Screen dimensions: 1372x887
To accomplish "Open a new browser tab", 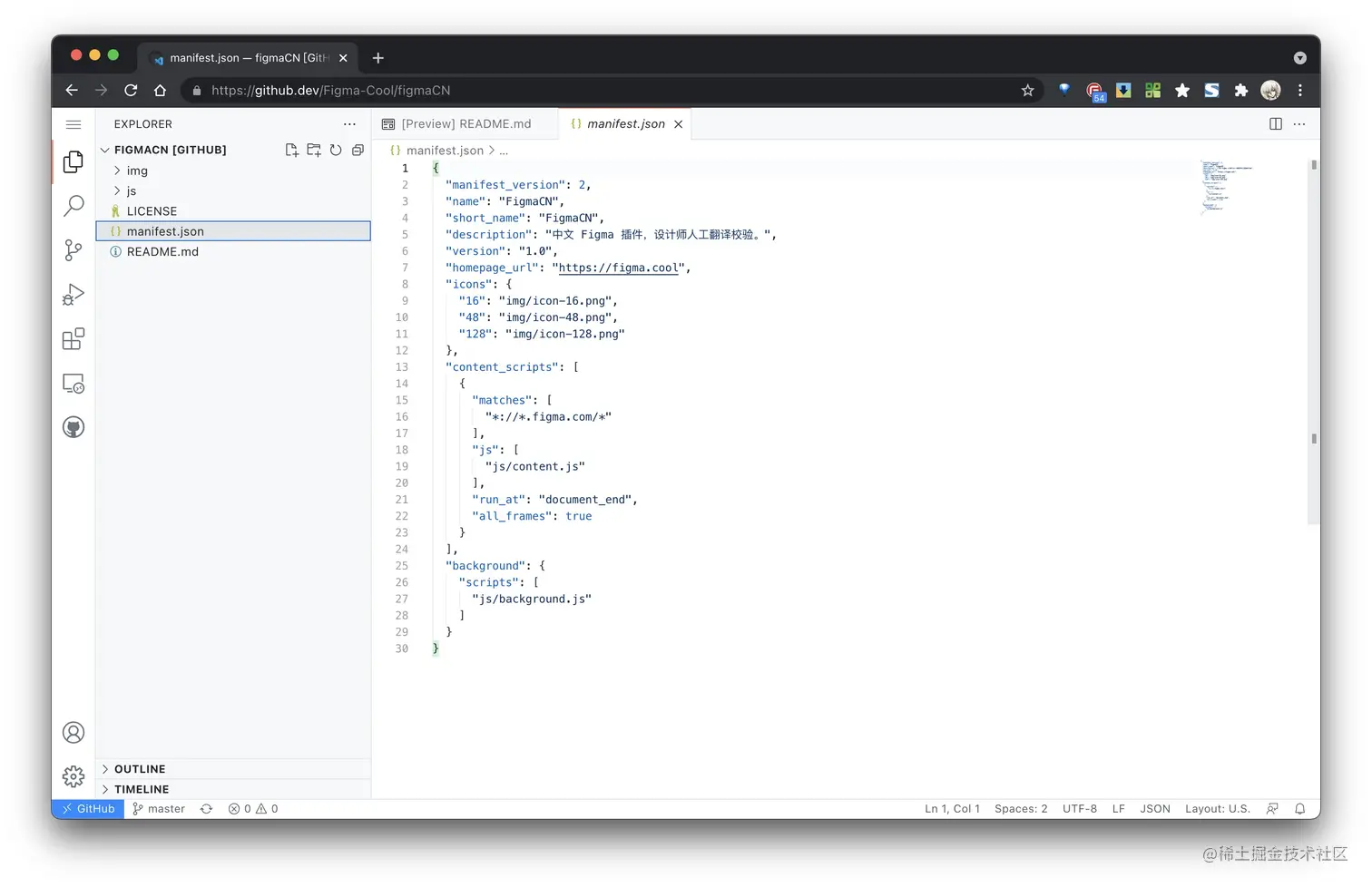I will point(378,57).
